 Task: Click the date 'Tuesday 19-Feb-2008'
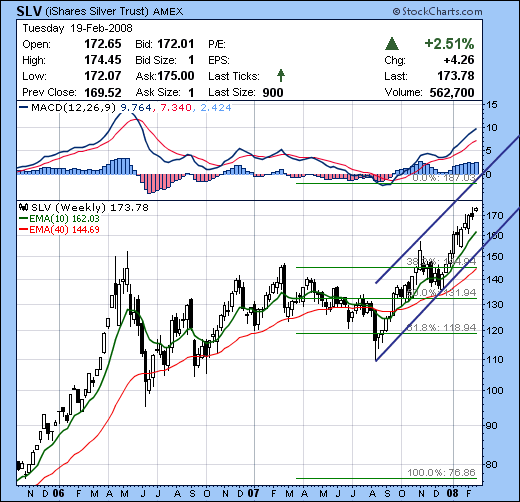pyautogui.click(x=77, y=28)
